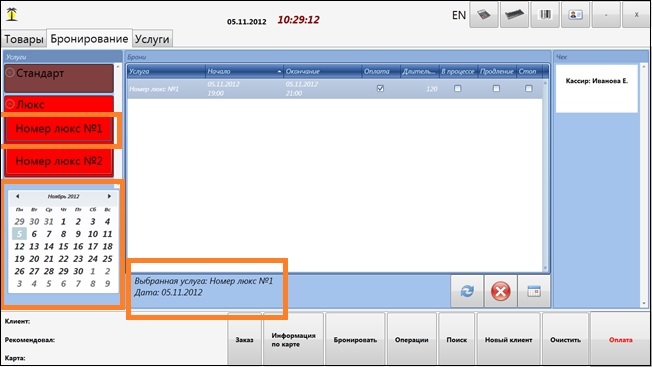Collapse the Стандарт services group
Viewport: 652px width, 367px height.
[10, 72]
